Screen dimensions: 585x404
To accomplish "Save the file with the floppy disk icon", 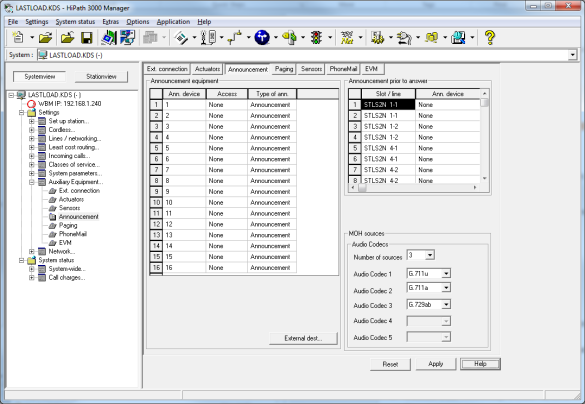I will pyautogui.click(x=87, y=38).
